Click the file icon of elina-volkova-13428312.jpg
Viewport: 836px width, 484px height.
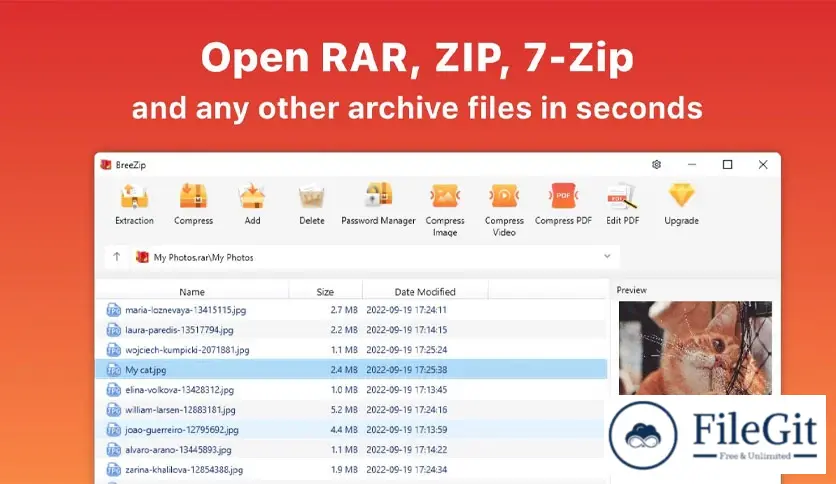point(114,390)
